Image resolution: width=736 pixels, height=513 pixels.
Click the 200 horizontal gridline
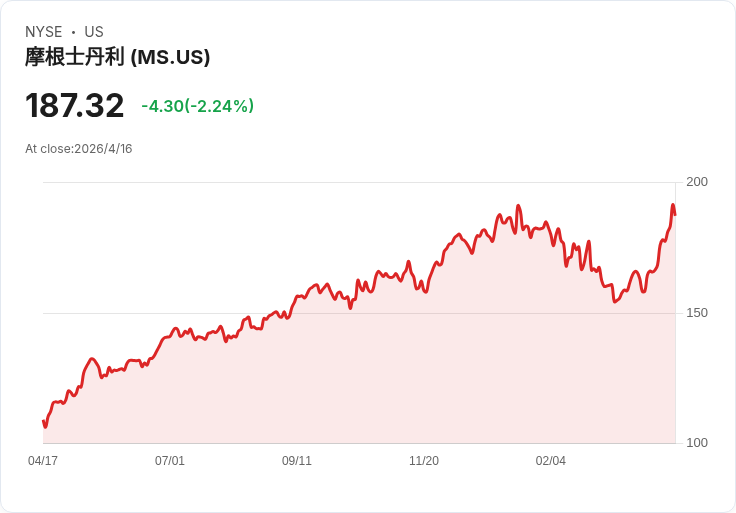pyautogui.click(x=300, y=182)
